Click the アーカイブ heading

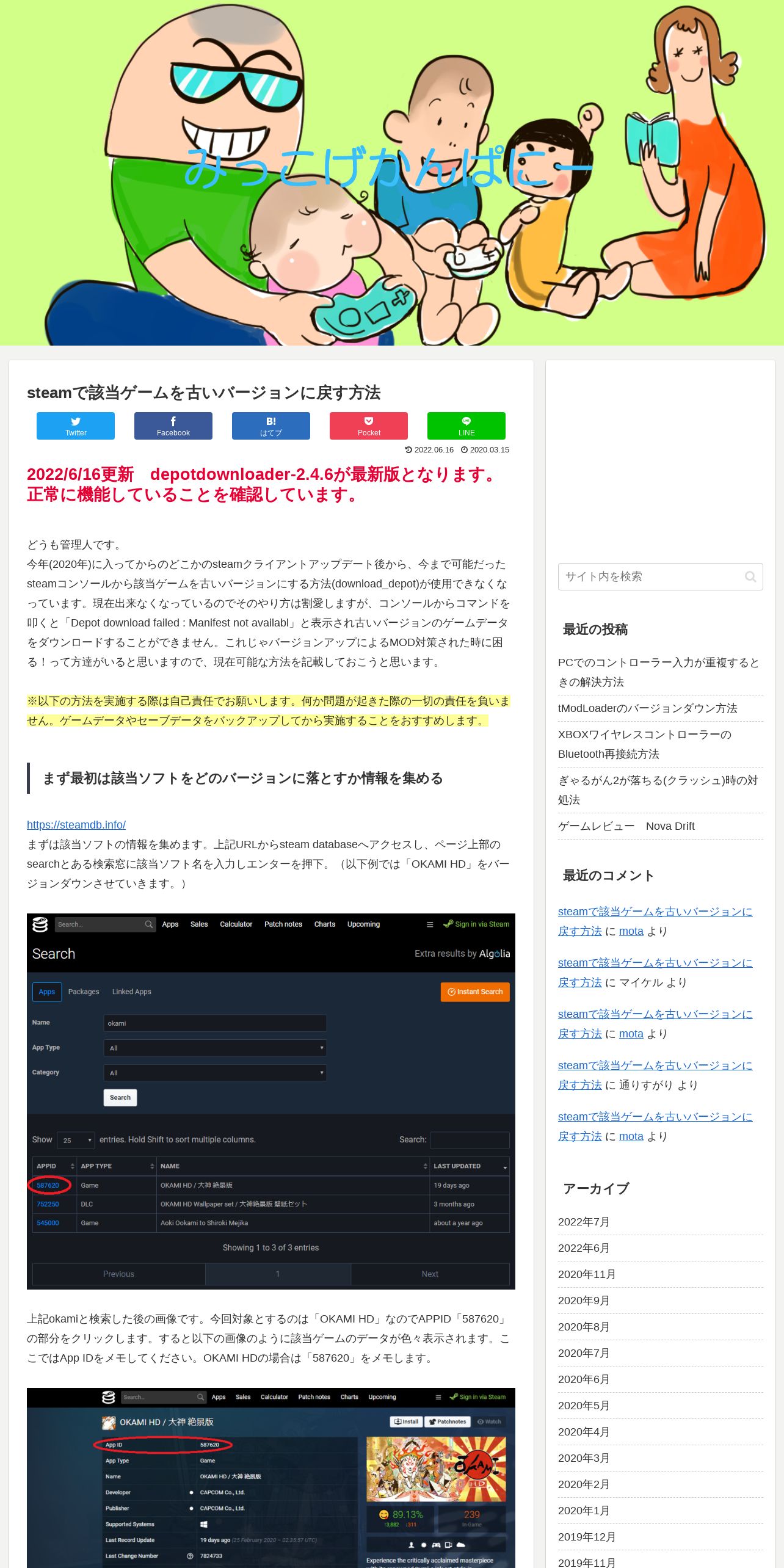coord(596,1189)
